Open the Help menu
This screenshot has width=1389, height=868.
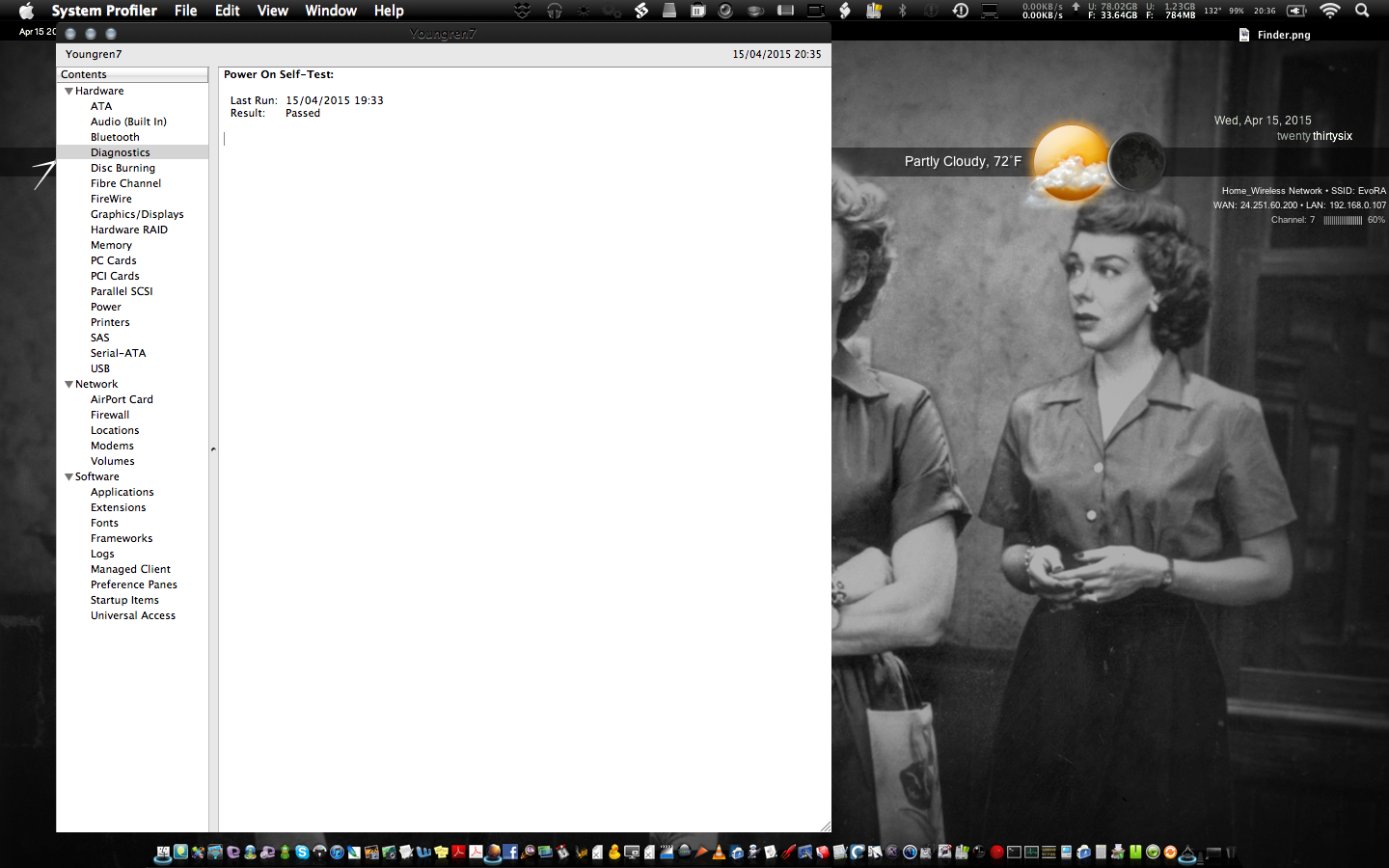tap(389, 11)
